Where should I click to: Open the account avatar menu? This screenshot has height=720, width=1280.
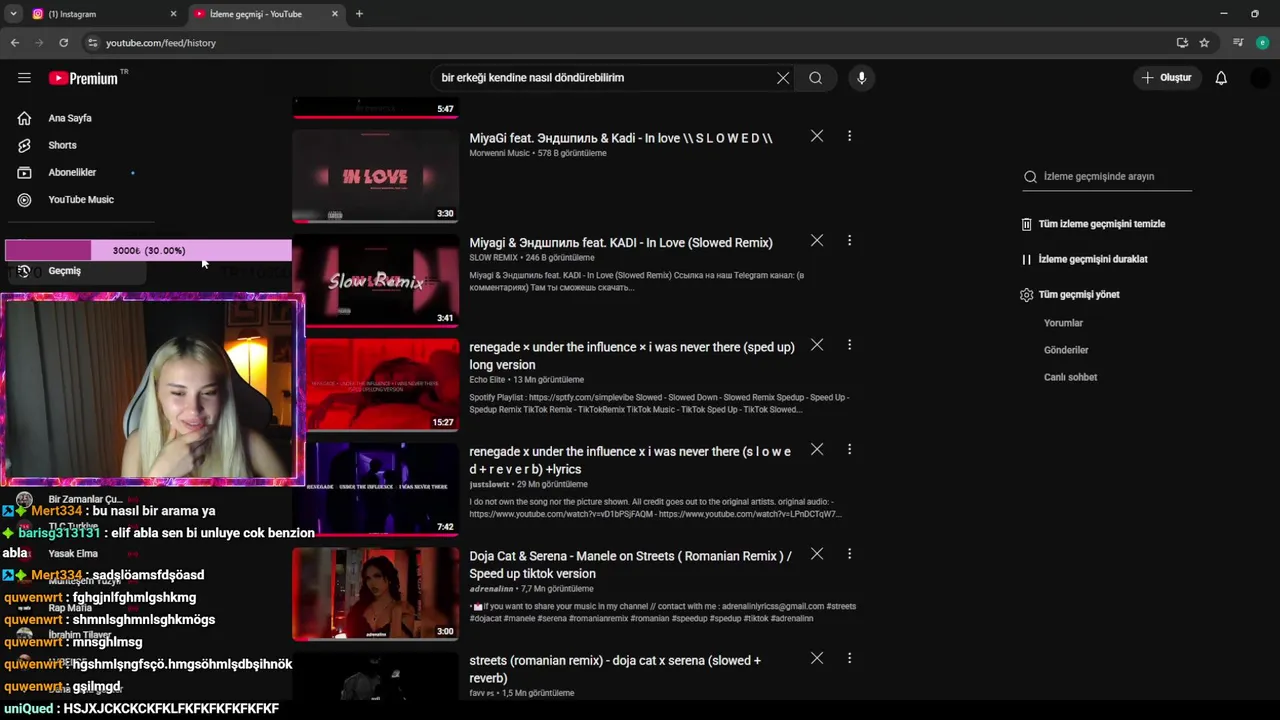pyautogui.click(x=1260, y=78)
